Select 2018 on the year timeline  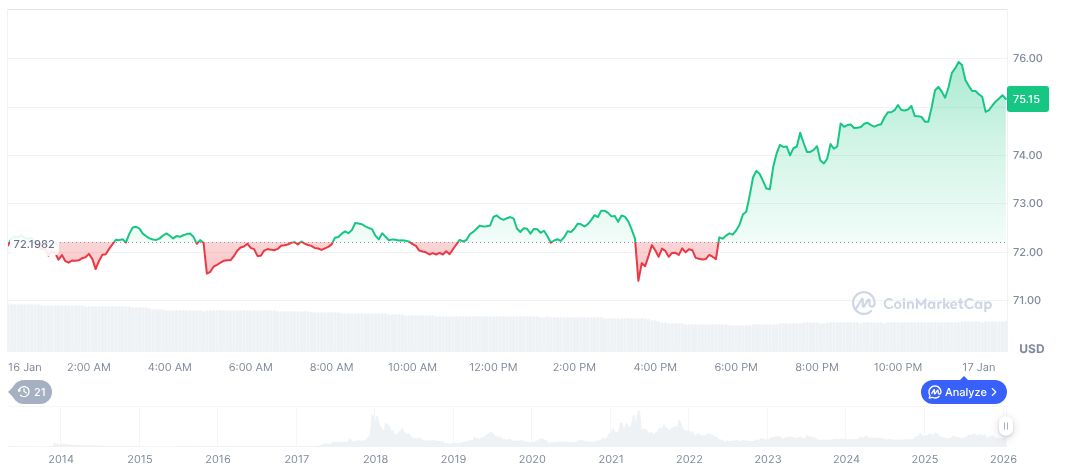pos(375,459)
